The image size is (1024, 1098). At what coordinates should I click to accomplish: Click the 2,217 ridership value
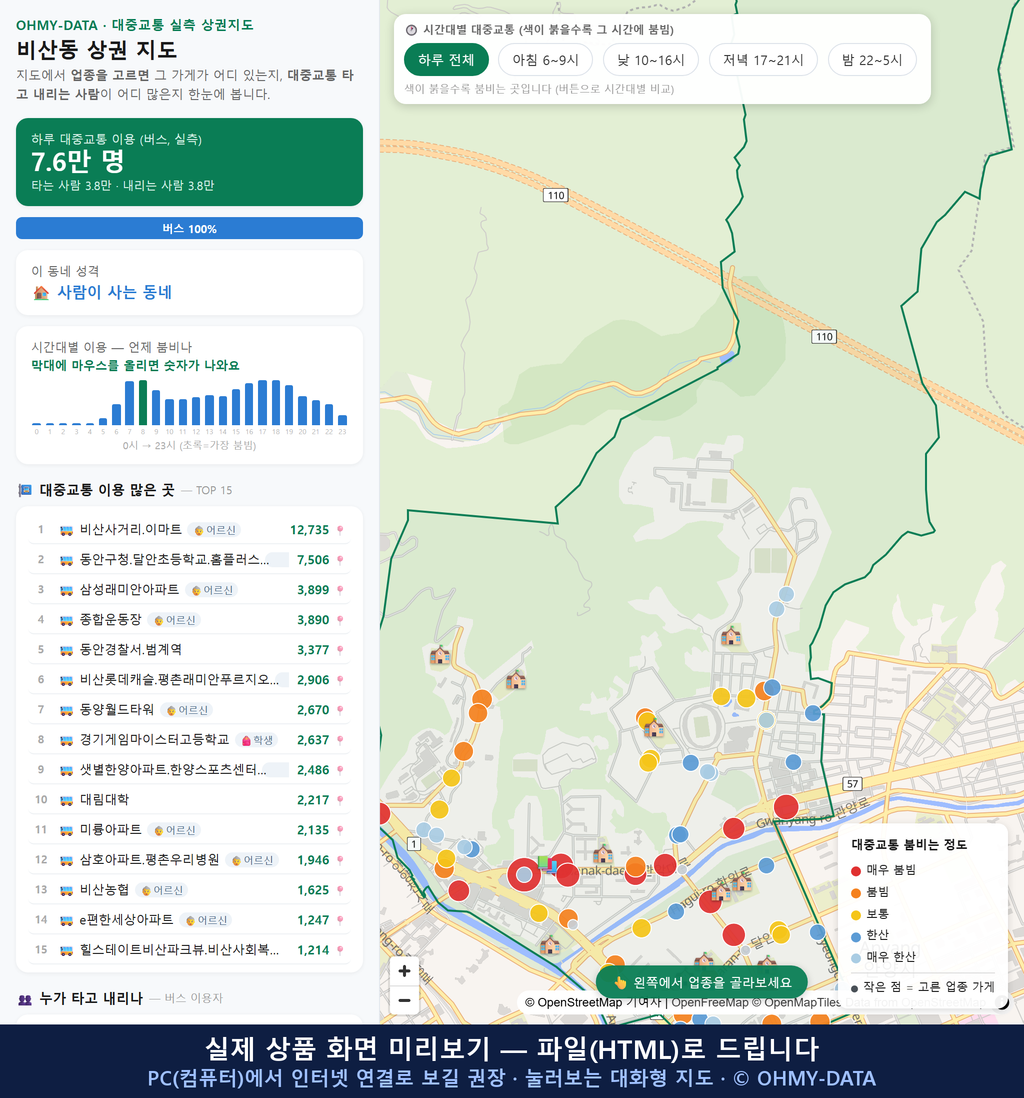[x=313, y=800]
